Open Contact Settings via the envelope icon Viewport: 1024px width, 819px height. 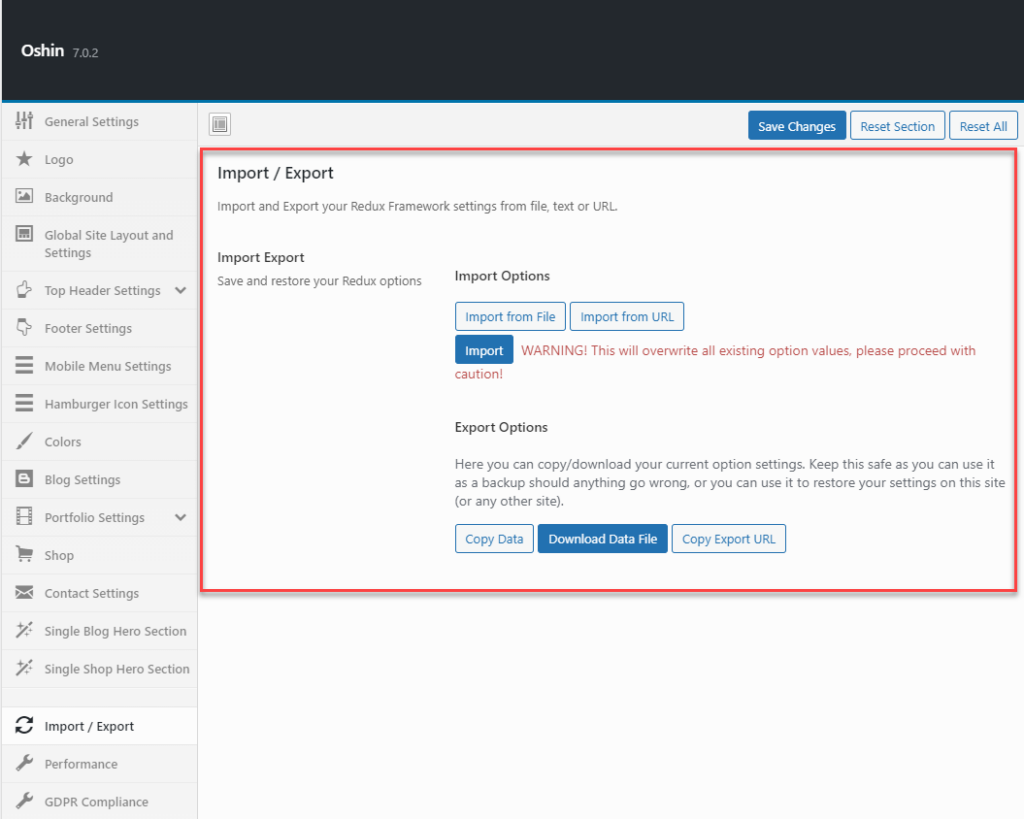24,593
